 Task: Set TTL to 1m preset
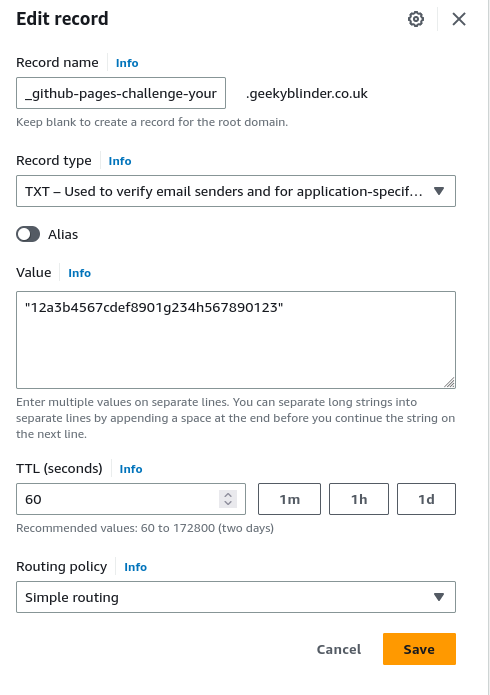(289, 499)
